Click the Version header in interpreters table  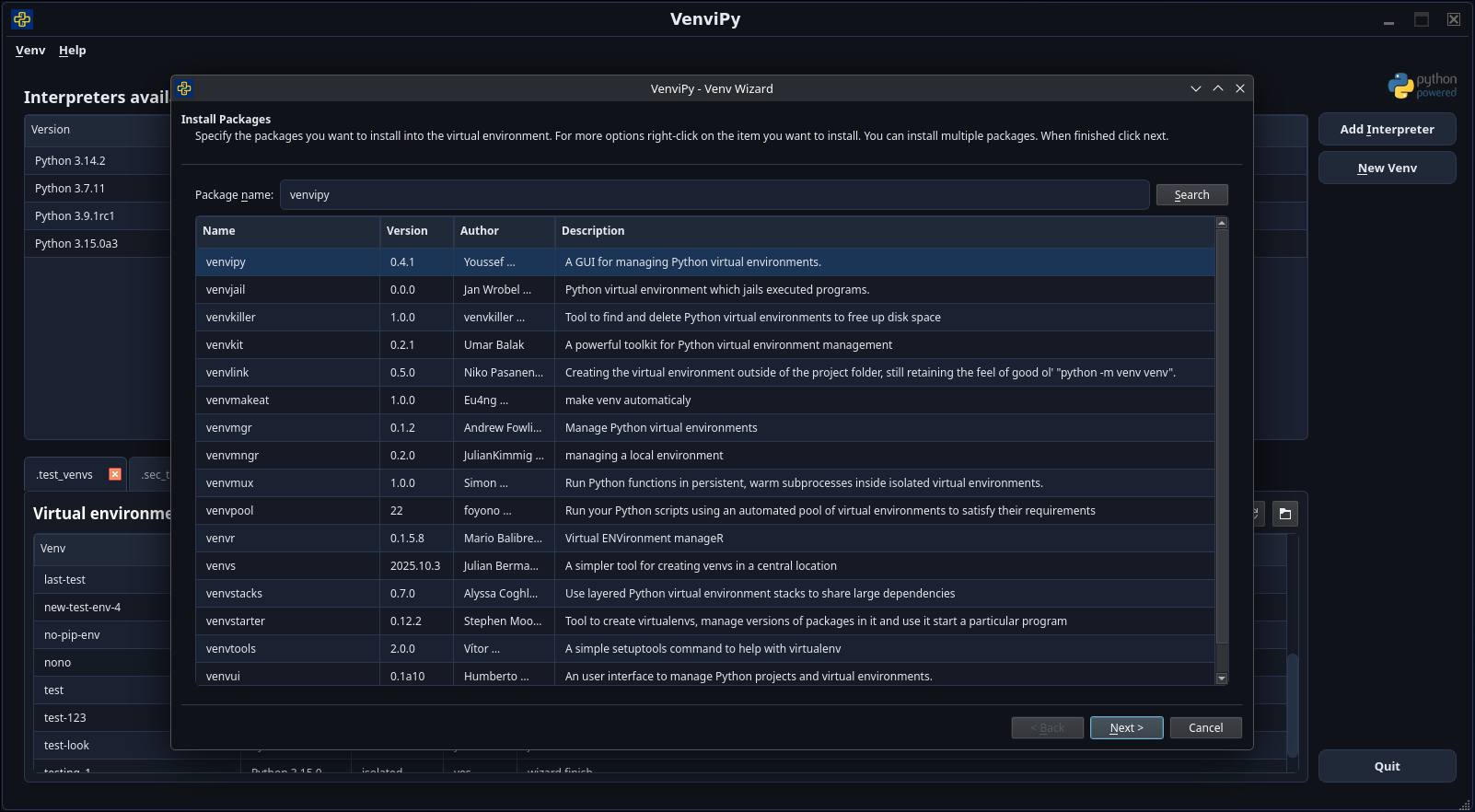pyautogui.click(x=98, y=130)
